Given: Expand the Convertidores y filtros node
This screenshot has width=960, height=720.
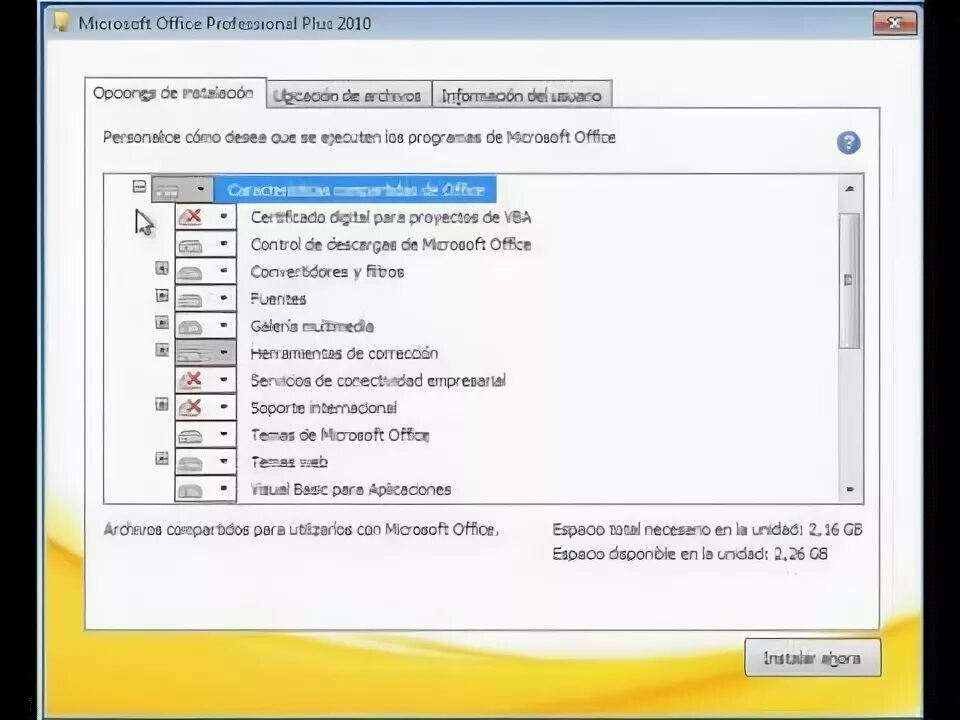Looking at the screenshot, I should (x=162, y=268).
